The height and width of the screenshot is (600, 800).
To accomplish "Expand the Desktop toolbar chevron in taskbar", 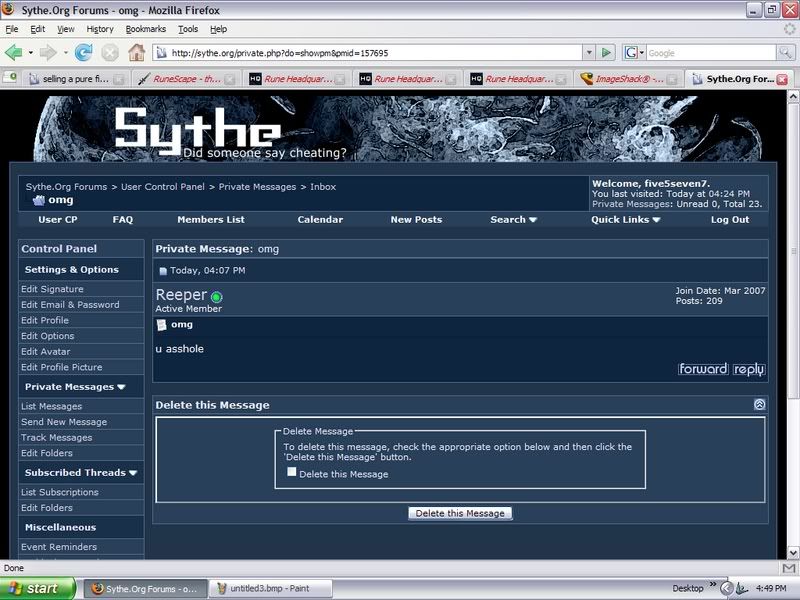I will coord(713,585).
